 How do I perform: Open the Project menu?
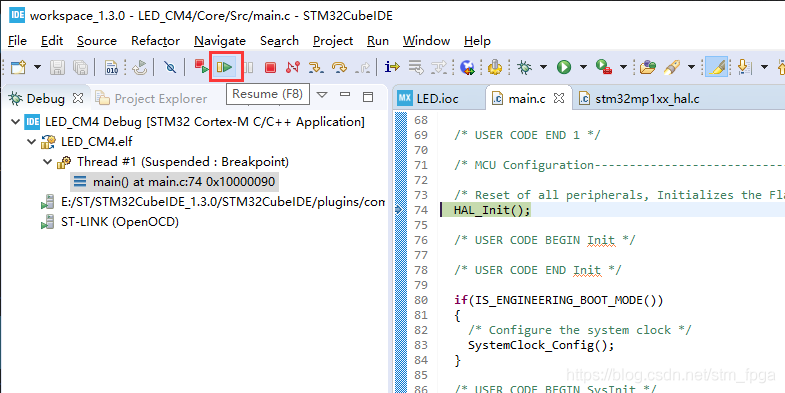[x=333, y=41]
